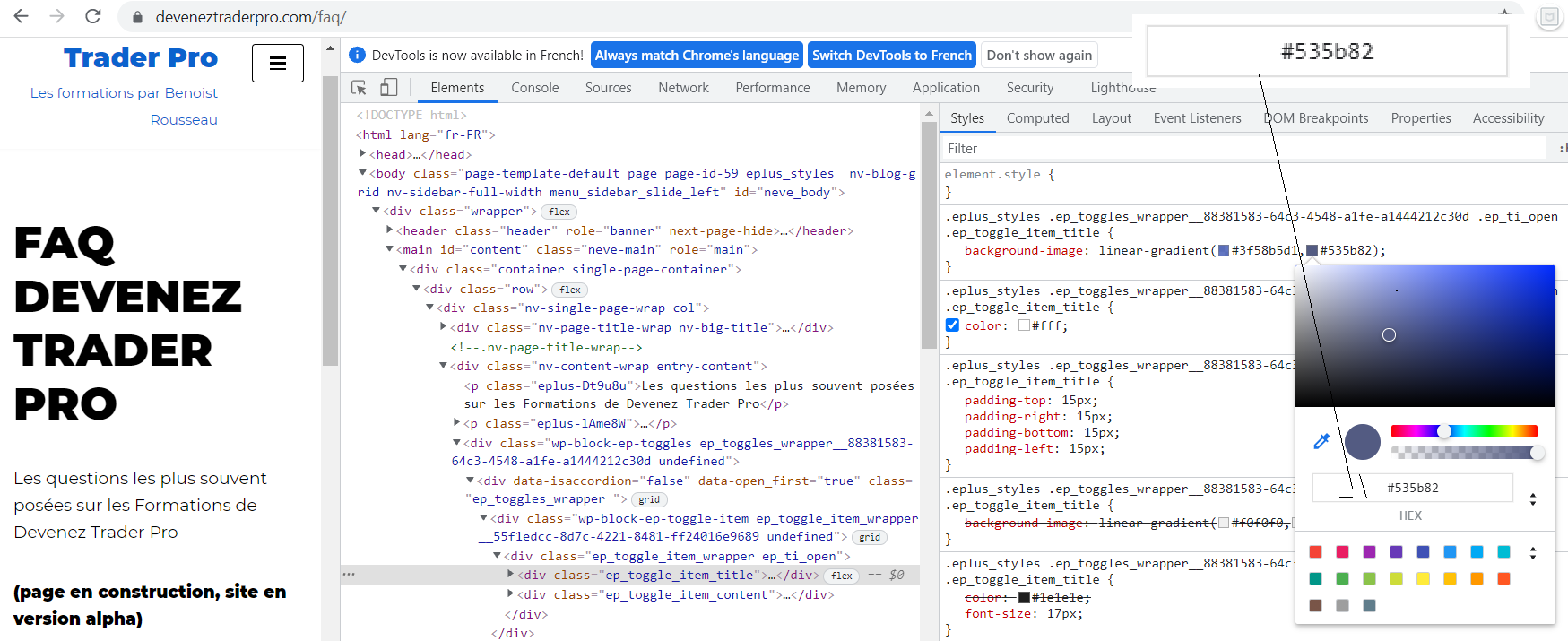Reload the page using the browser refresh icon
1568x641 pixels.
92,16
